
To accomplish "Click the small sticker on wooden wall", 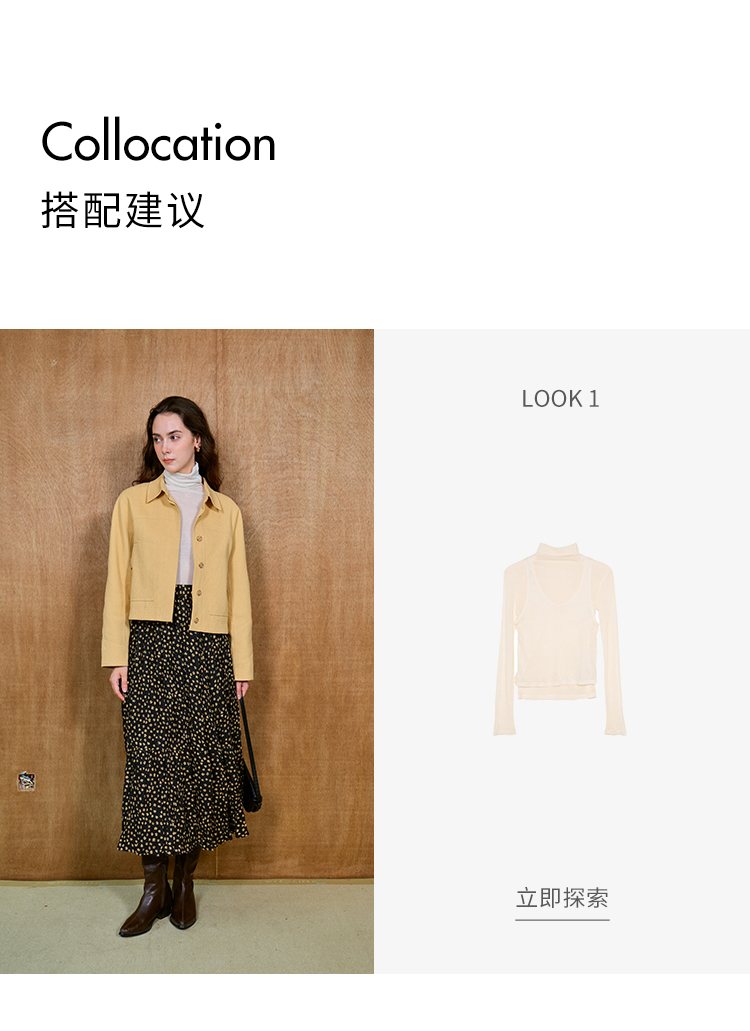I will point(26,781).
